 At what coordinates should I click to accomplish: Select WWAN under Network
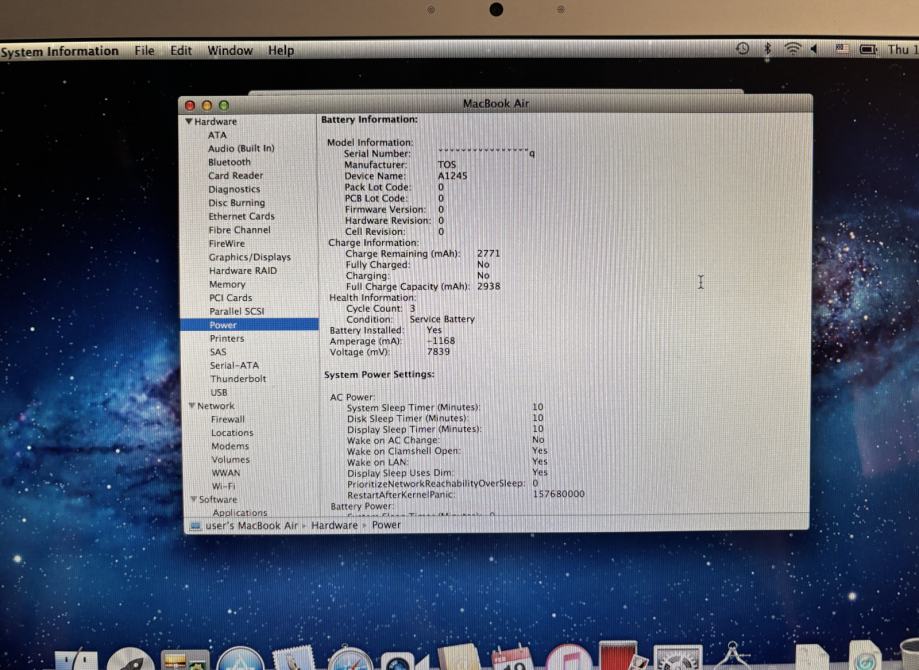pos(226,472)
